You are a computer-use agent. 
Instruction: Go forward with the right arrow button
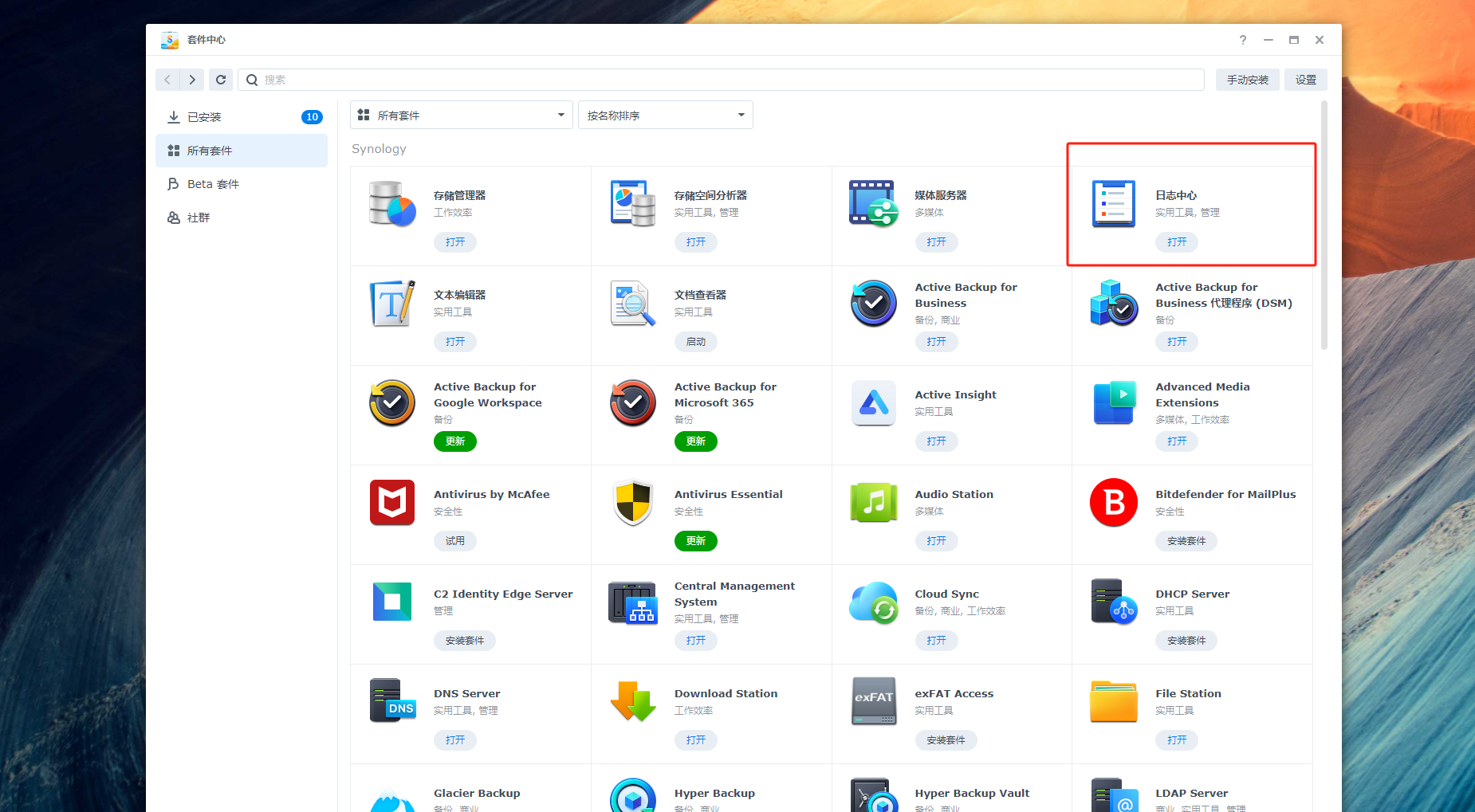pos(192,80)
